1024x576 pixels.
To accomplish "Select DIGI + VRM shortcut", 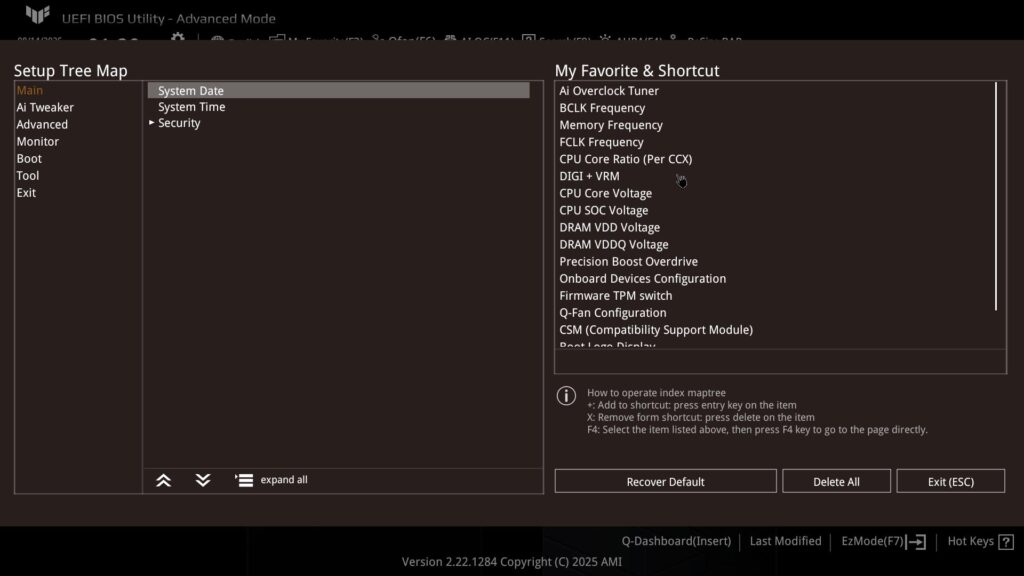I will (x=589, y=176).
